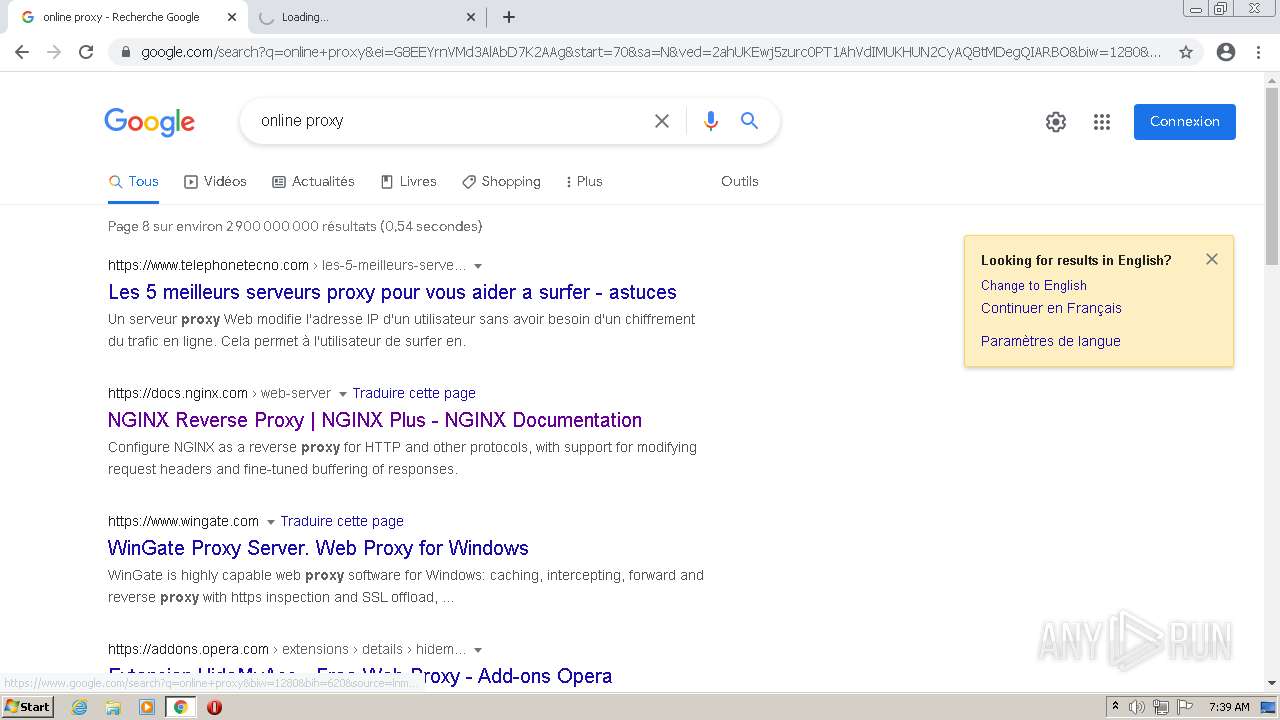Click the browser forward arrow
This screenshot has height=720, width=1280.
54,52
